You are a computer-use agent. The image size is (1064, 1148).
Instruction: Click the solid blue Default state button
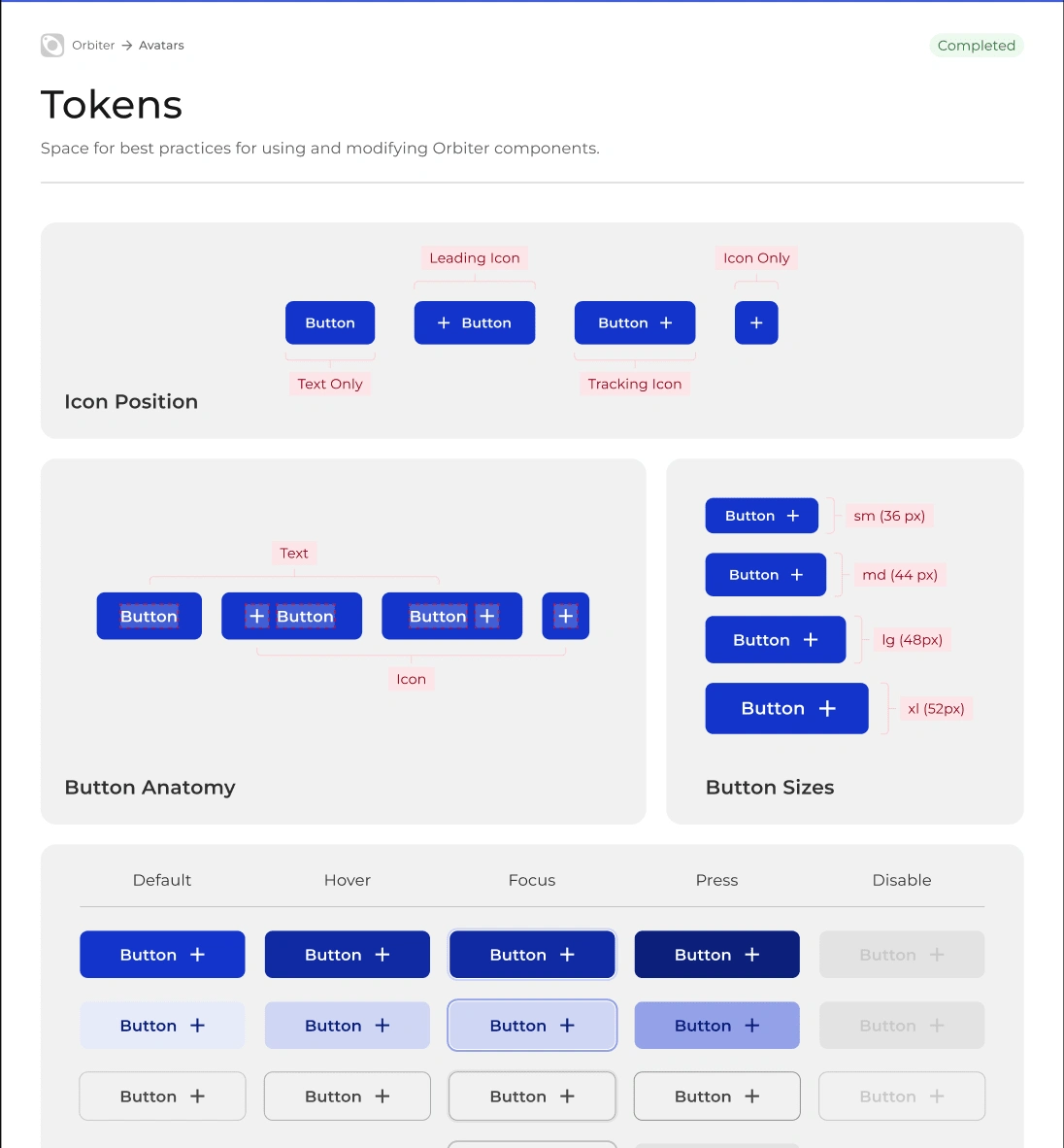point(162,955)
